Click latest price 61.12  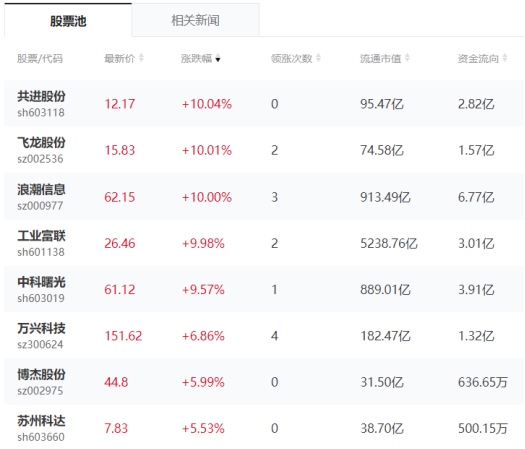pyautogui.click(x=120, y=289)
